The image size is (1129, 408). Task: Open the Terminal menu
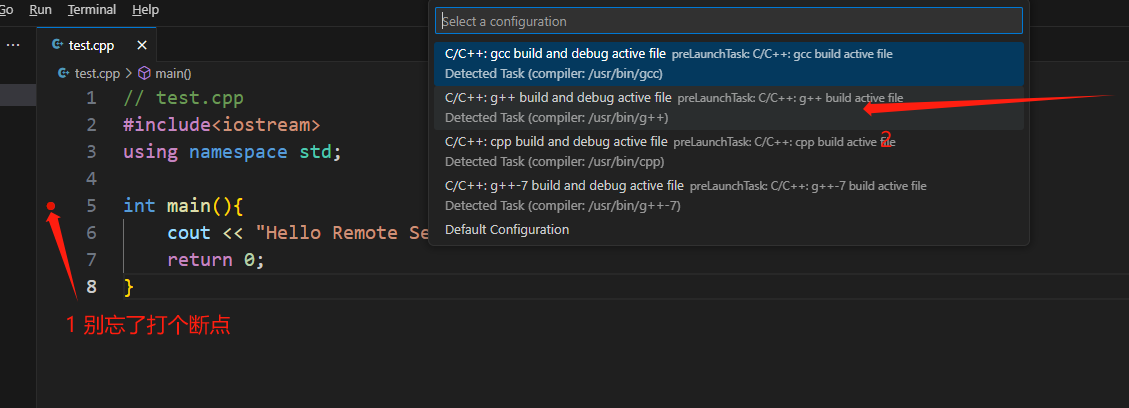pyautogui.click(x=92, y=10)
